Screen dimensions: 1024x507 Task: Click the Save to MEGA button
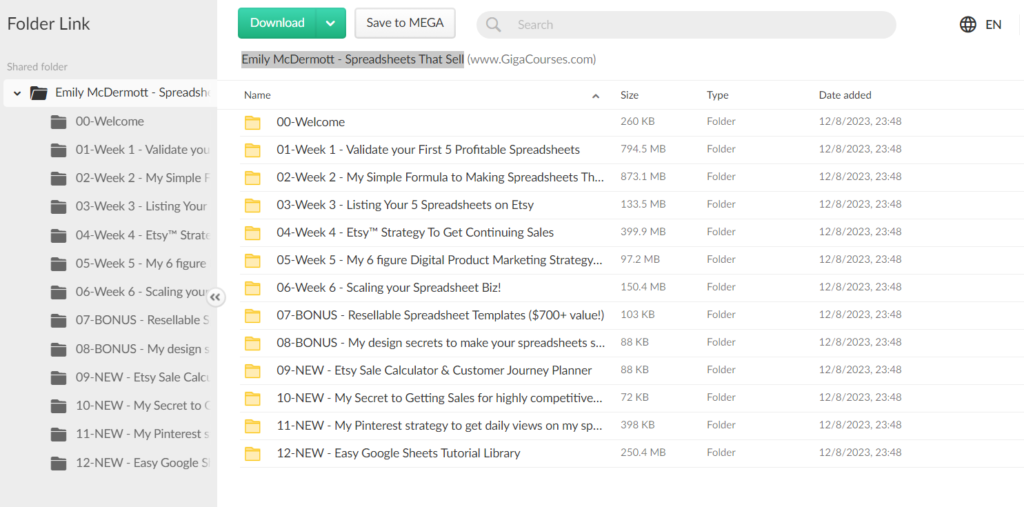coord(405,23)
